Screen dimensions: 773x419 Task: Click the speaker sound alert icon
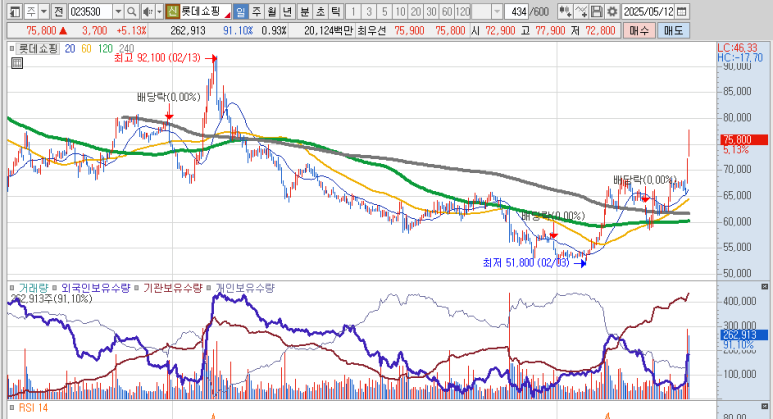[147, 11]
